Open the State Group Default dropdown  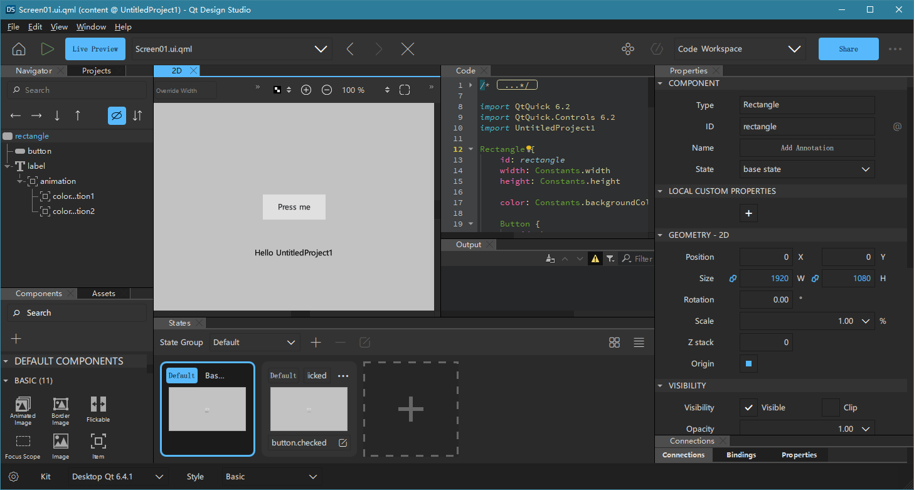pos(254,342)
